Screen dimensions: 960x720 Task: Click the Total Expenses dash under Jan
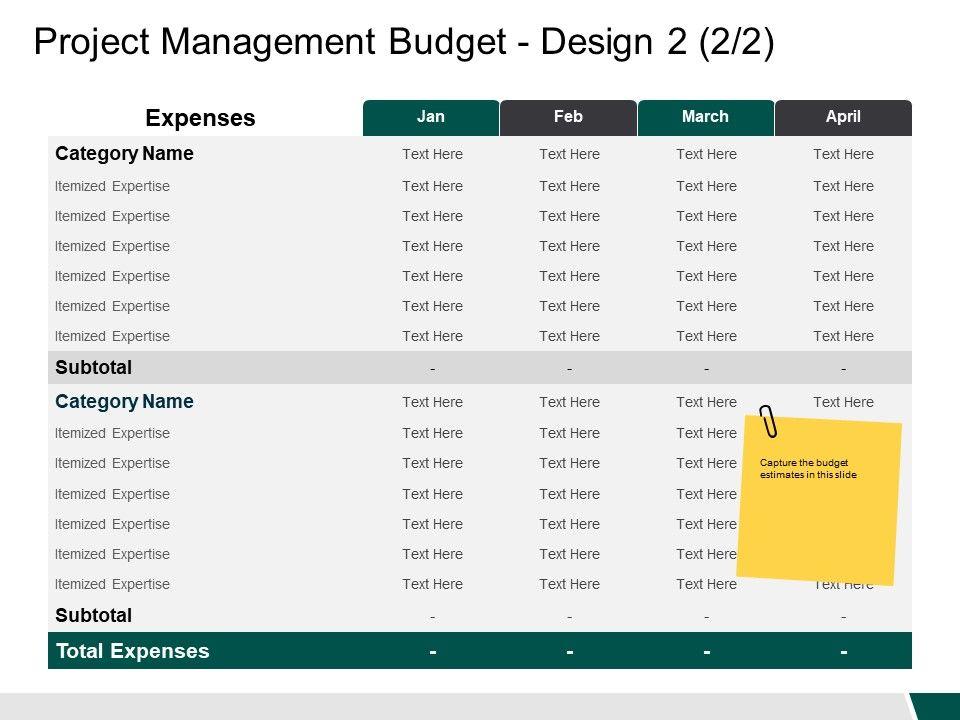click(x=432, y=652)
